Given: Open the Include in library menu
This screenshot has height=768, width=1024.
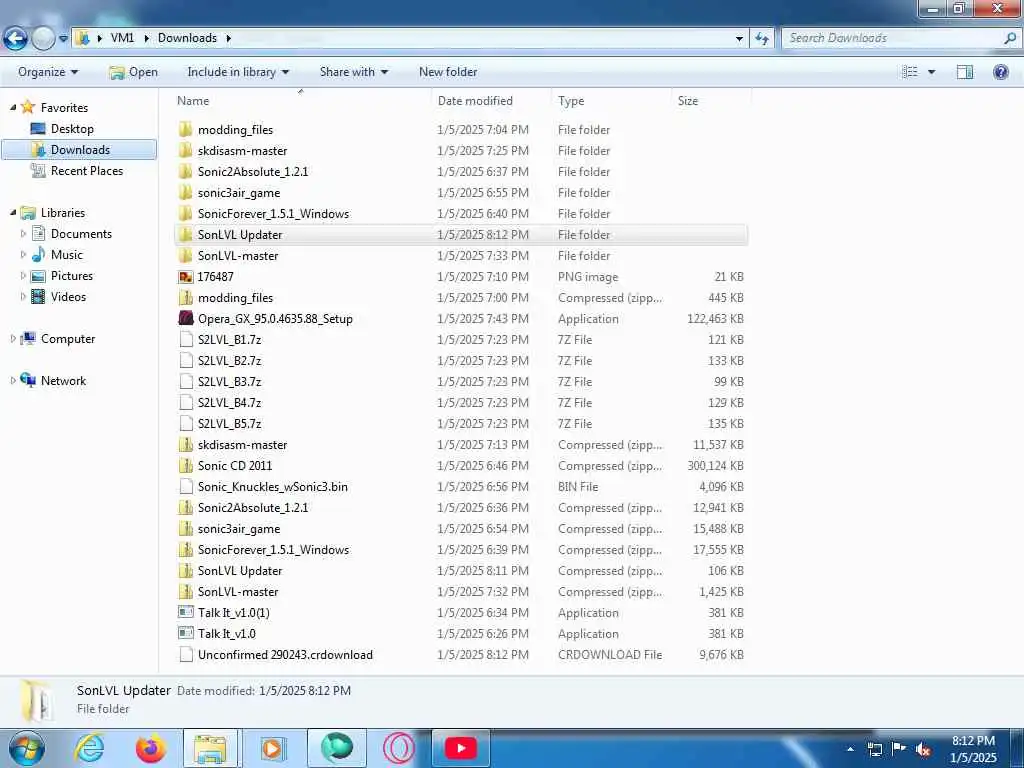Looking at the screenshot, I should [238, 72].
